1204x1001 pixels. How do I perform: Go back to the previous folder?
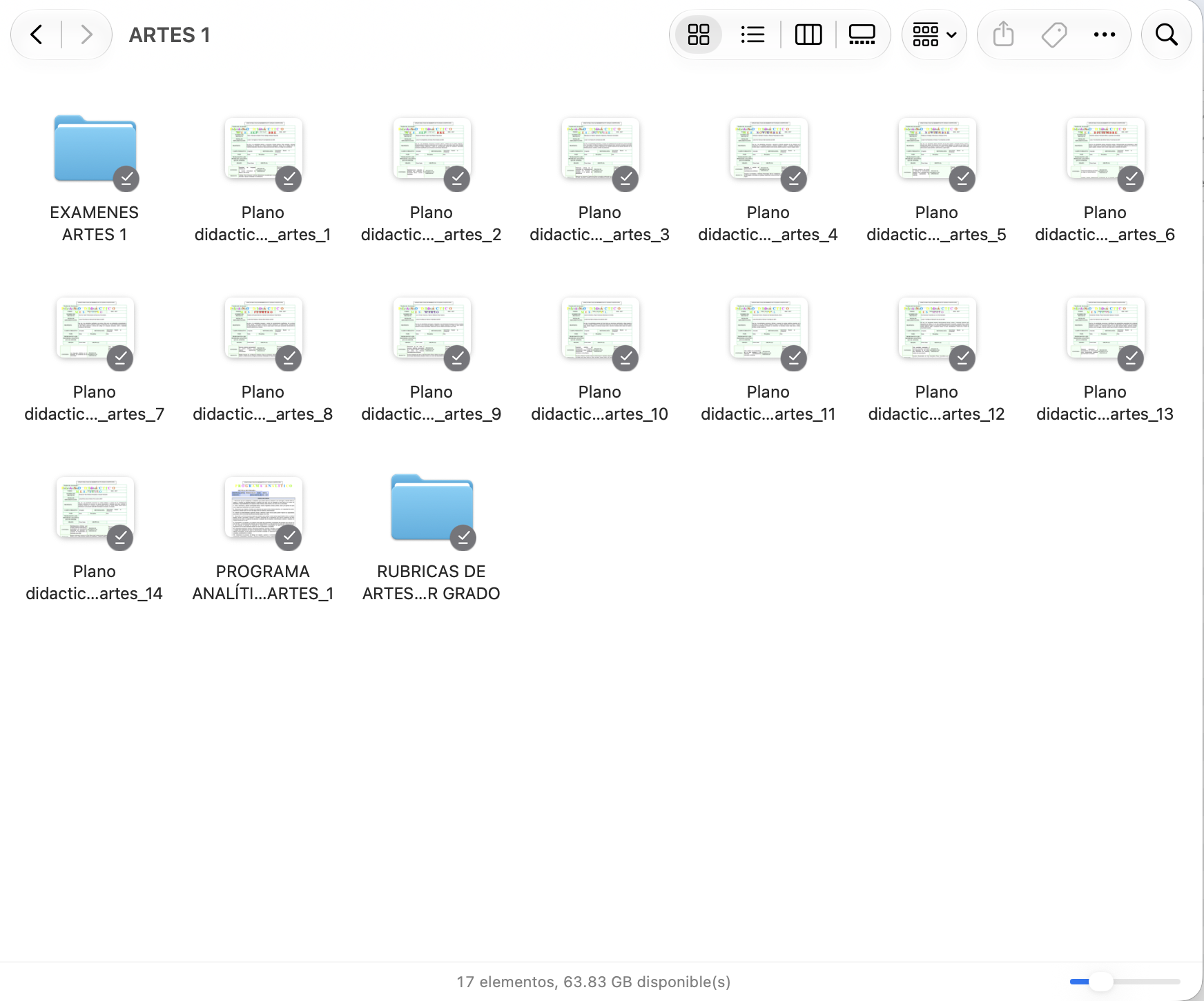(37, 35)
